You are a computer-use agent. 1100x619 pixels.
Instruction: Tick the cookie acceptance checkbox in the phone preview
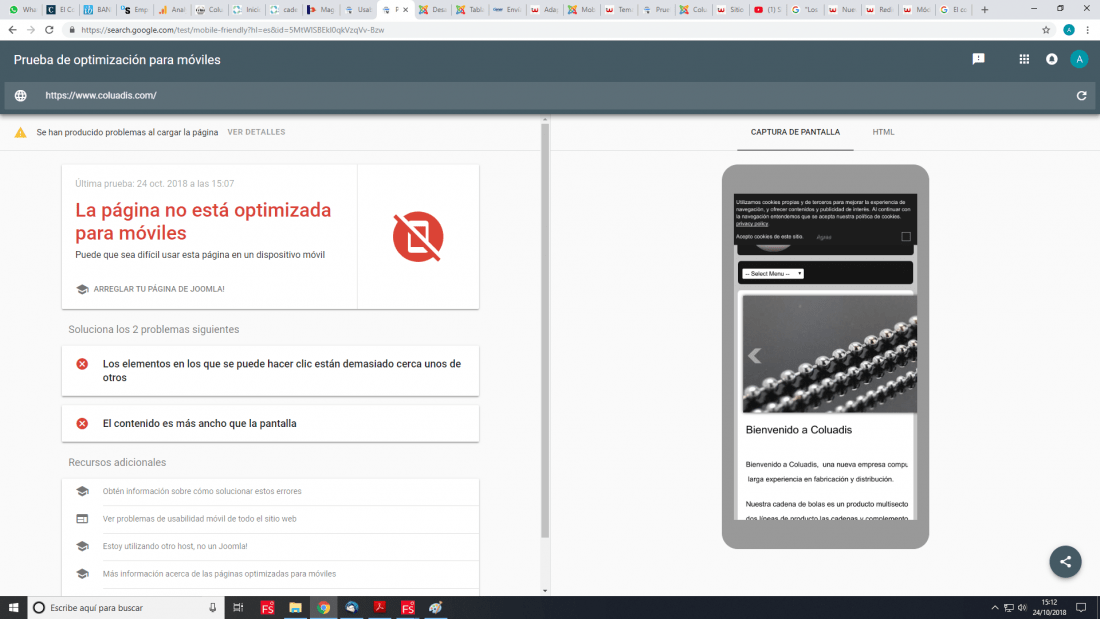[906, 237]
